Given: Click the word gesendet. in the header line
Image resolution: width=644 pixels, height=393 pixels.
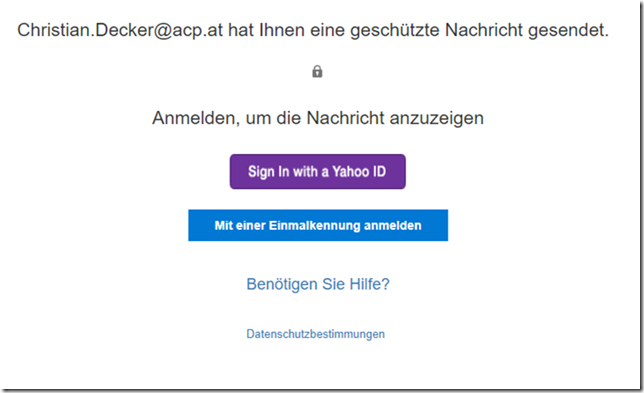Looking at the screenshot, I should [568, 30].
